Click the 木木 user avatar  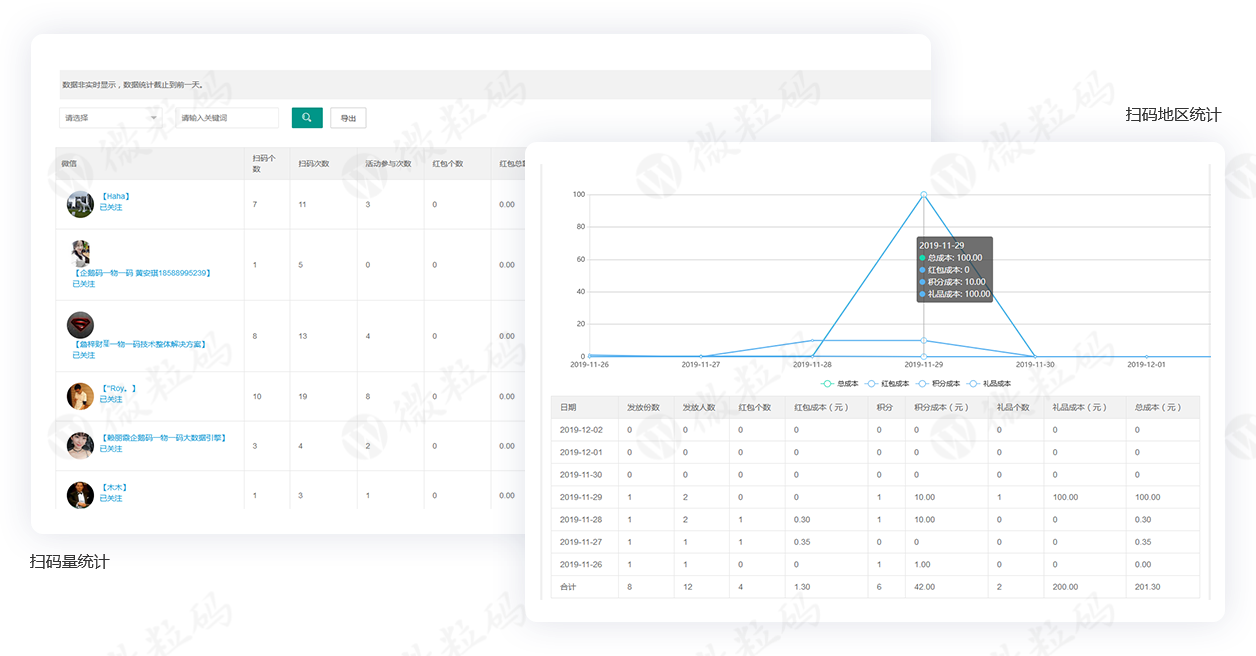coord(80,495)
